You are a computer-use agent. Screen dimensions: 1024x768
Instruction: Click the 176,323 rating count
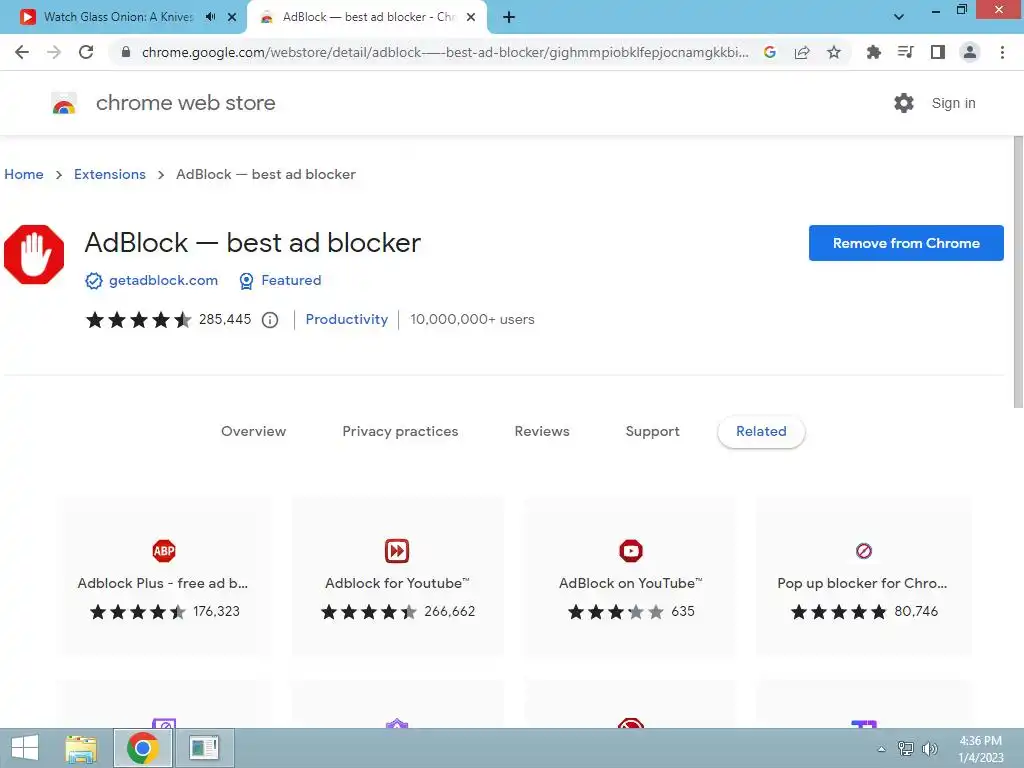216,611
